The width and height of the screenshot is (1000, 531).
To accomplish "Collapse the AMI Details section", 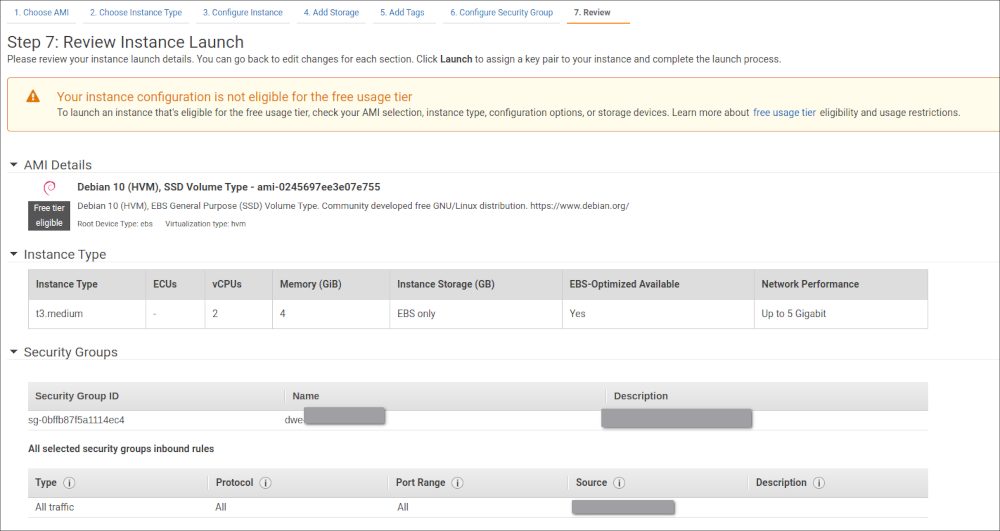I will (x=14, y=164).
